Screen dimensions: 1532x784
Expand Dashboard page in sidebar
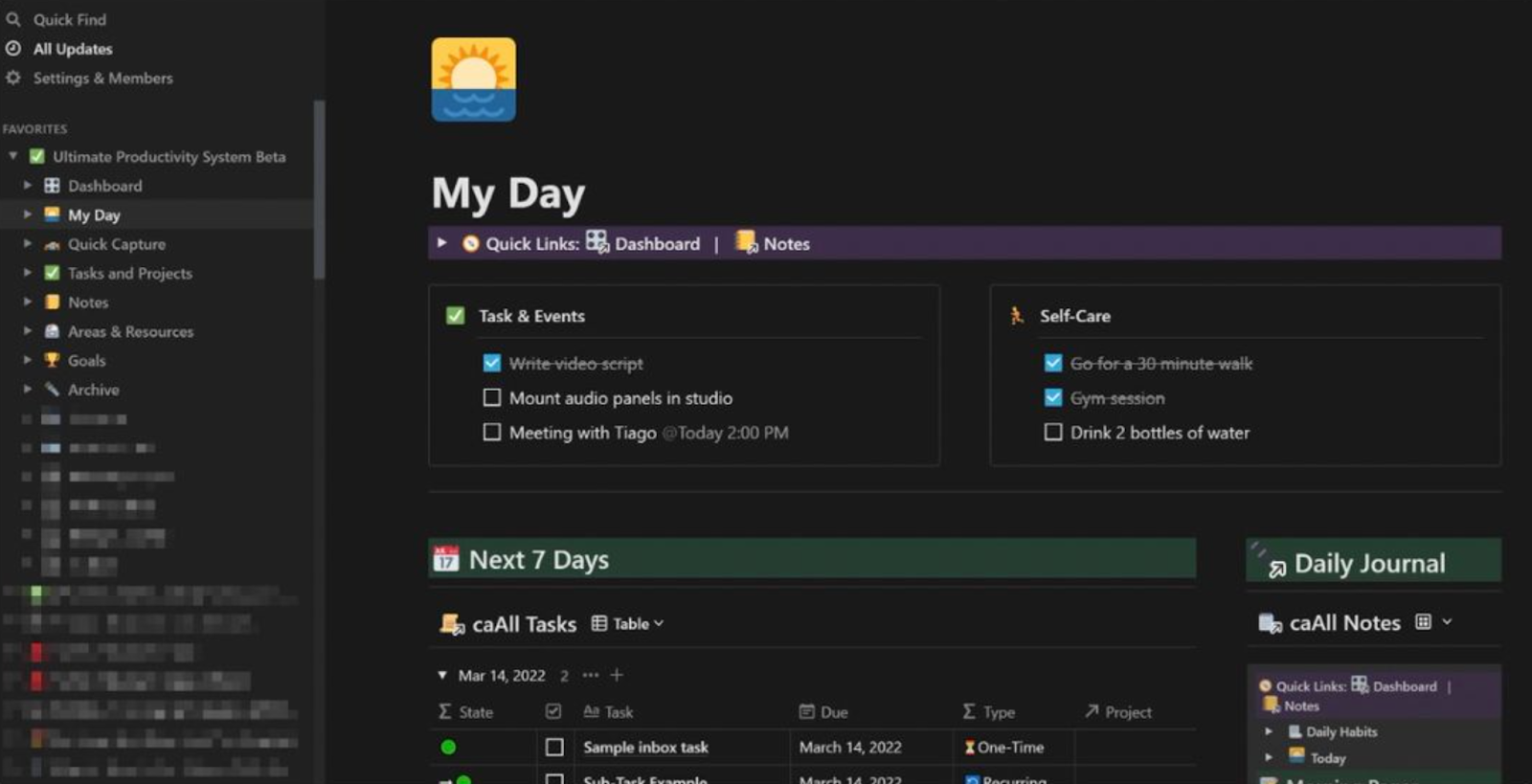point(28,185)
